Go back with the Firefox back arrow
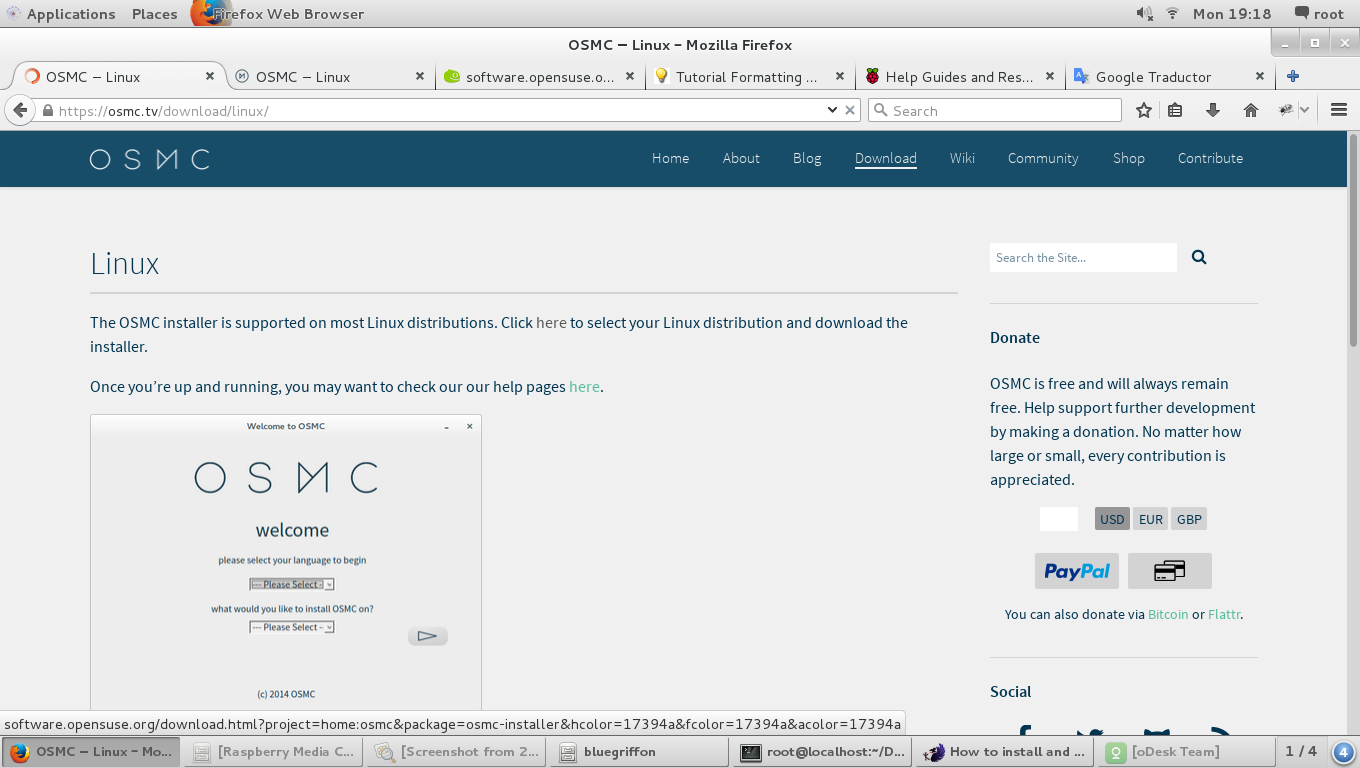The image size is (1360, 768). (x=20, y=110)
